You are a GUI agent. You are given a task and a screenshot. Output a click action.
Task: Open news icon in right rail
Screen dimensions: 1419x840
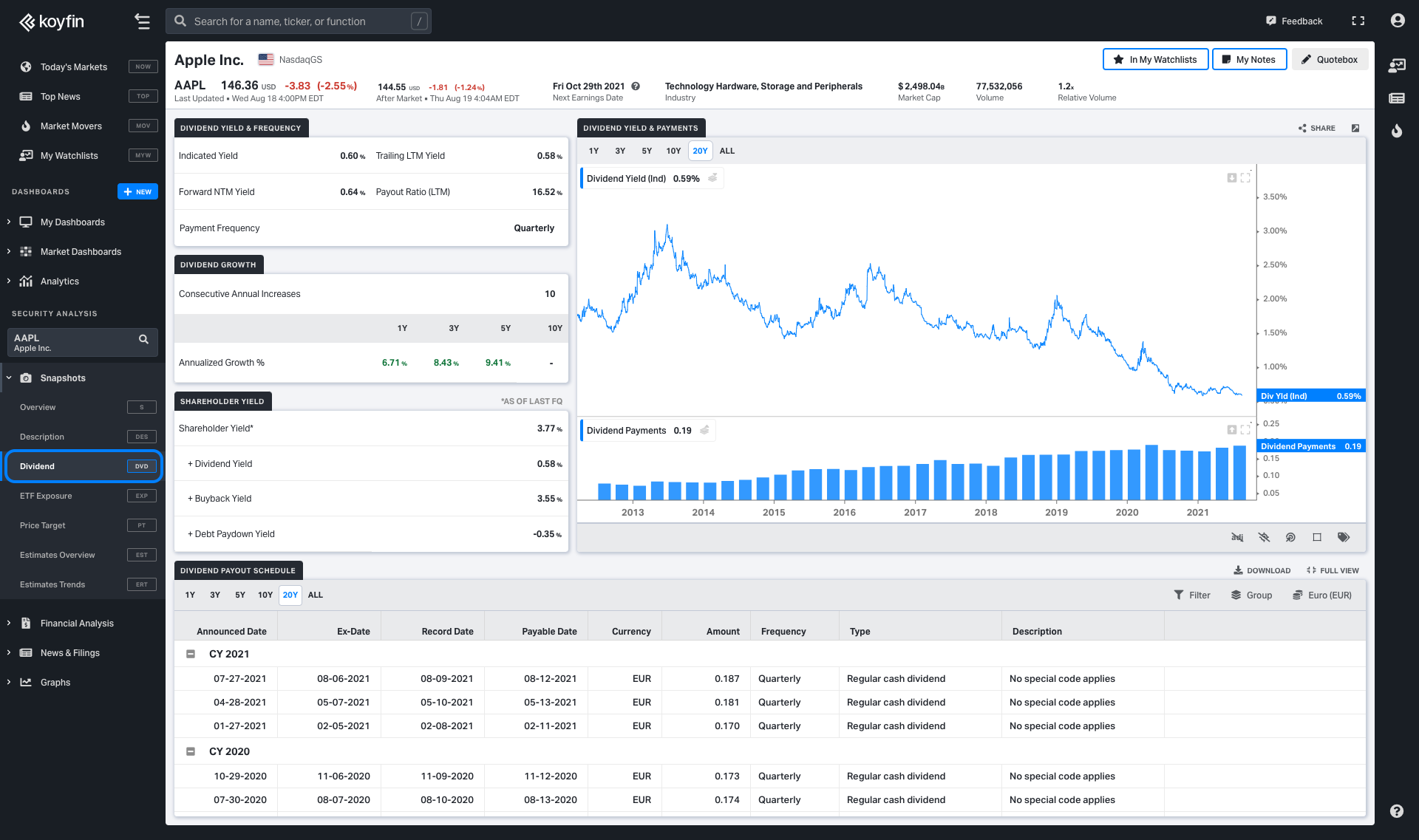pyautogui.click(x=1396, y=98)
